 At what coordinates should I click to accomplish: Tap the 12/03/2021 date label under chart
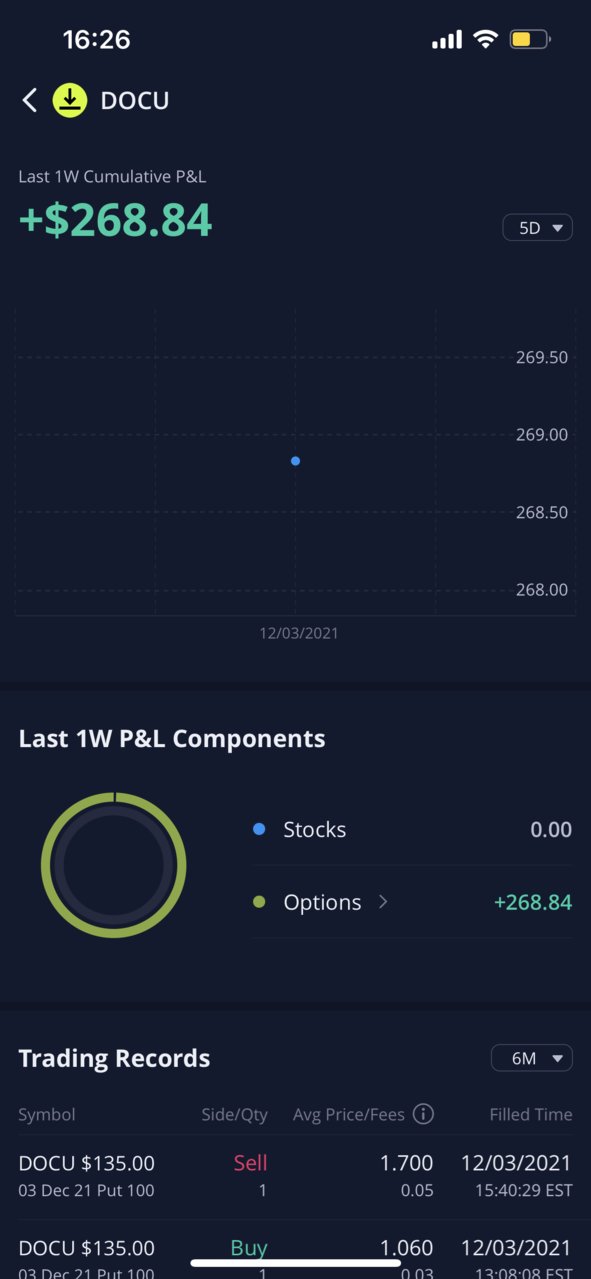pyautogui.click(x=299, y=633)
